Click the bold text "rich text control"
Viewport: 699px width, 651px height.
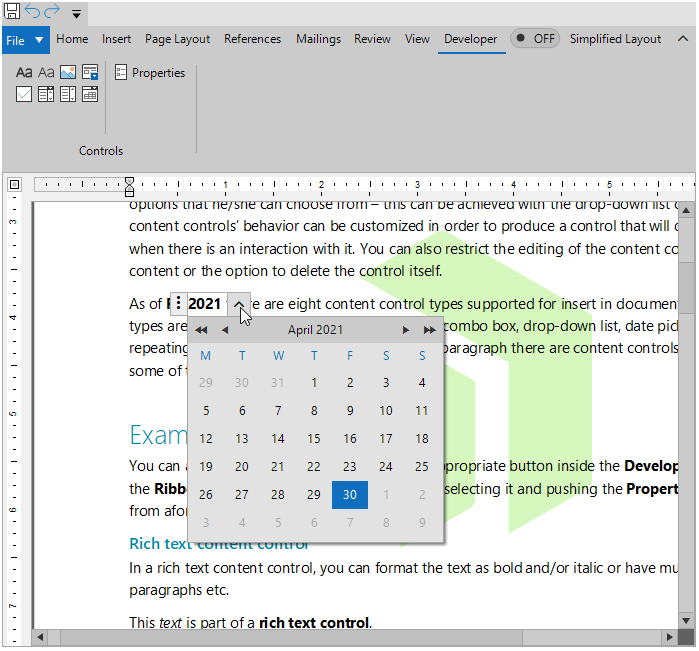tap(314, 622)
